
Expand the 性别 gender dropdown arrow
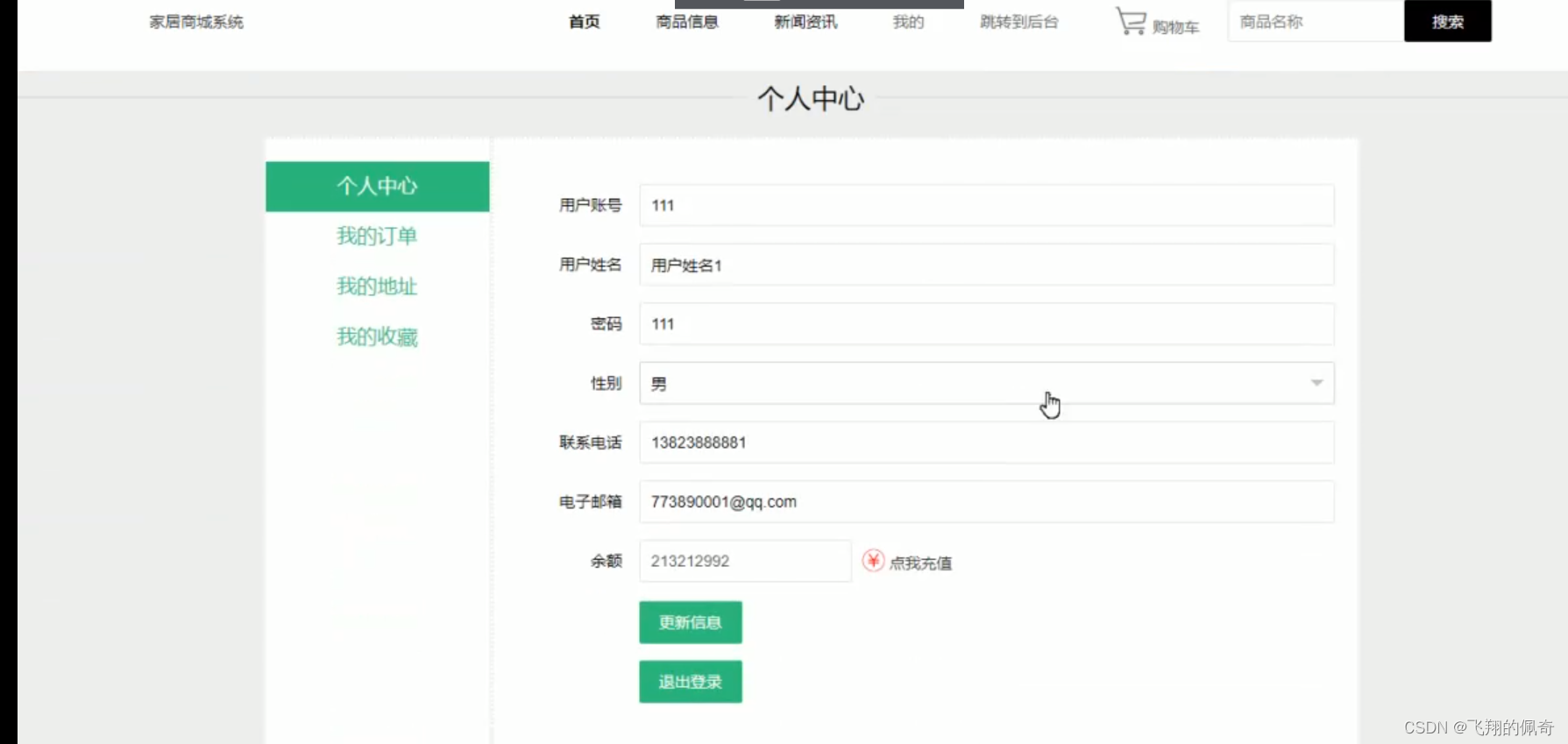tap(1316, 383)
